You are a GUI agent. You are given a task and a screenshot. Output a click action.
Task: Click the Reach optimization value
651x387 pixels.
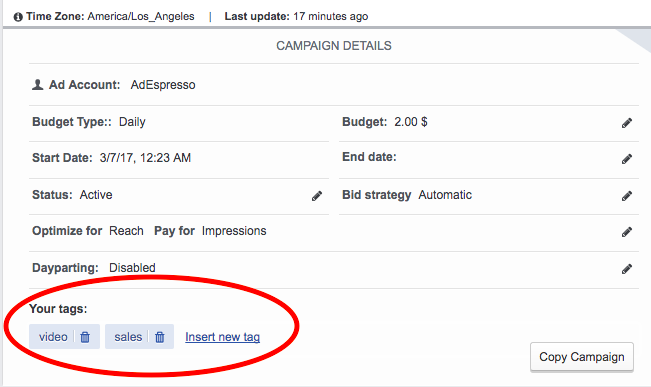[x=126, y=231]
